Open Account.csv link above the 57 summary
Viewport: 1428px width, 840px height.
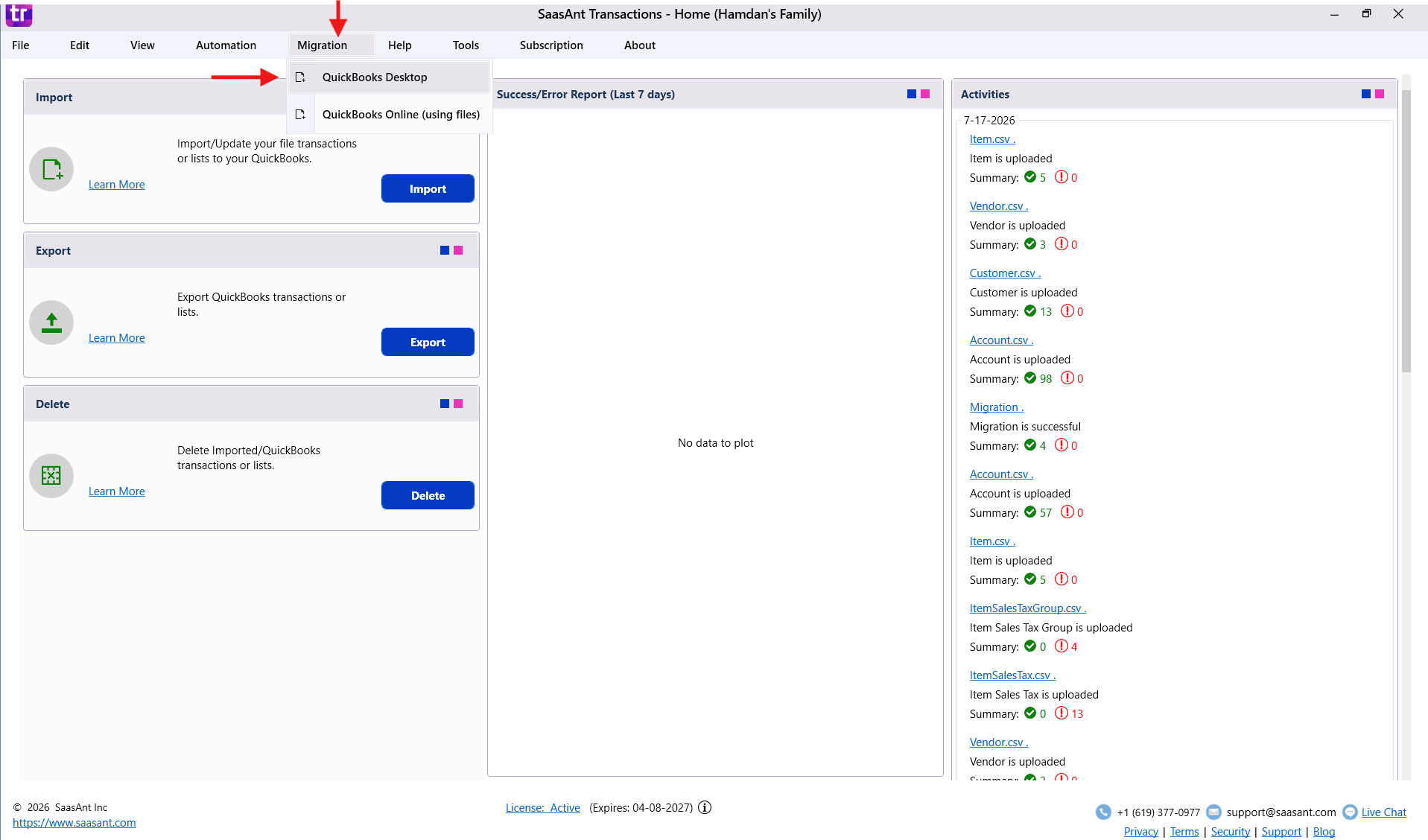click(x=1001, y=474)
